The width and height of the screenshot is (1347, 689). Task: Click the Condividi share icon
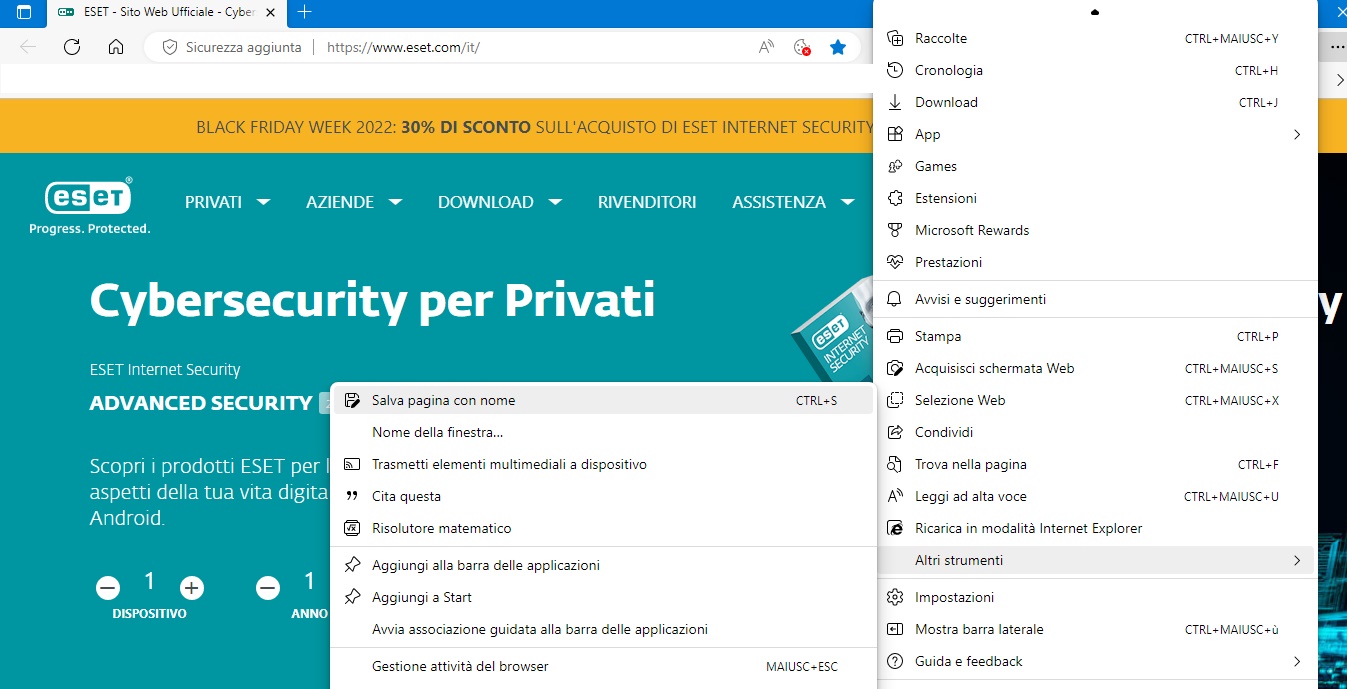[x=896, y=432]
